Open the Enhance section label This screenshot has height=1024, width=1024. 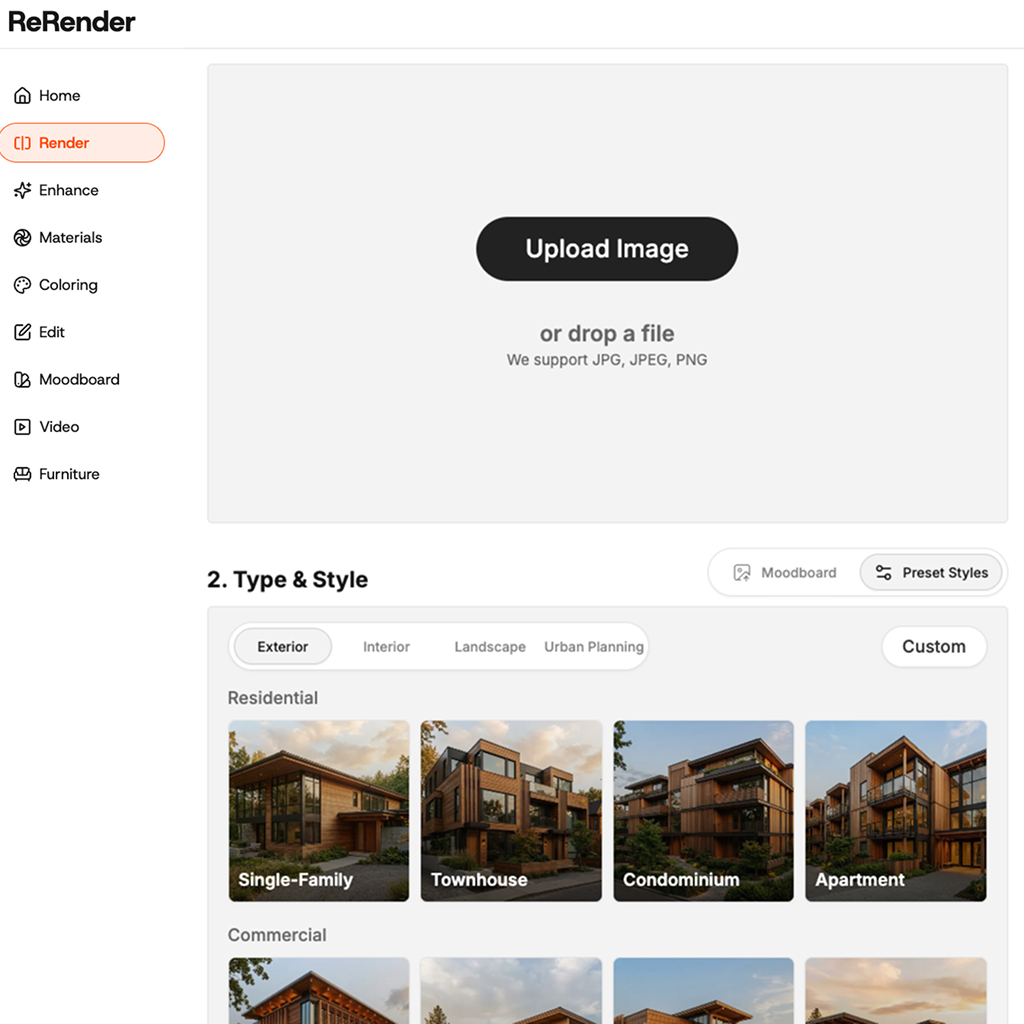click(69, 190)
